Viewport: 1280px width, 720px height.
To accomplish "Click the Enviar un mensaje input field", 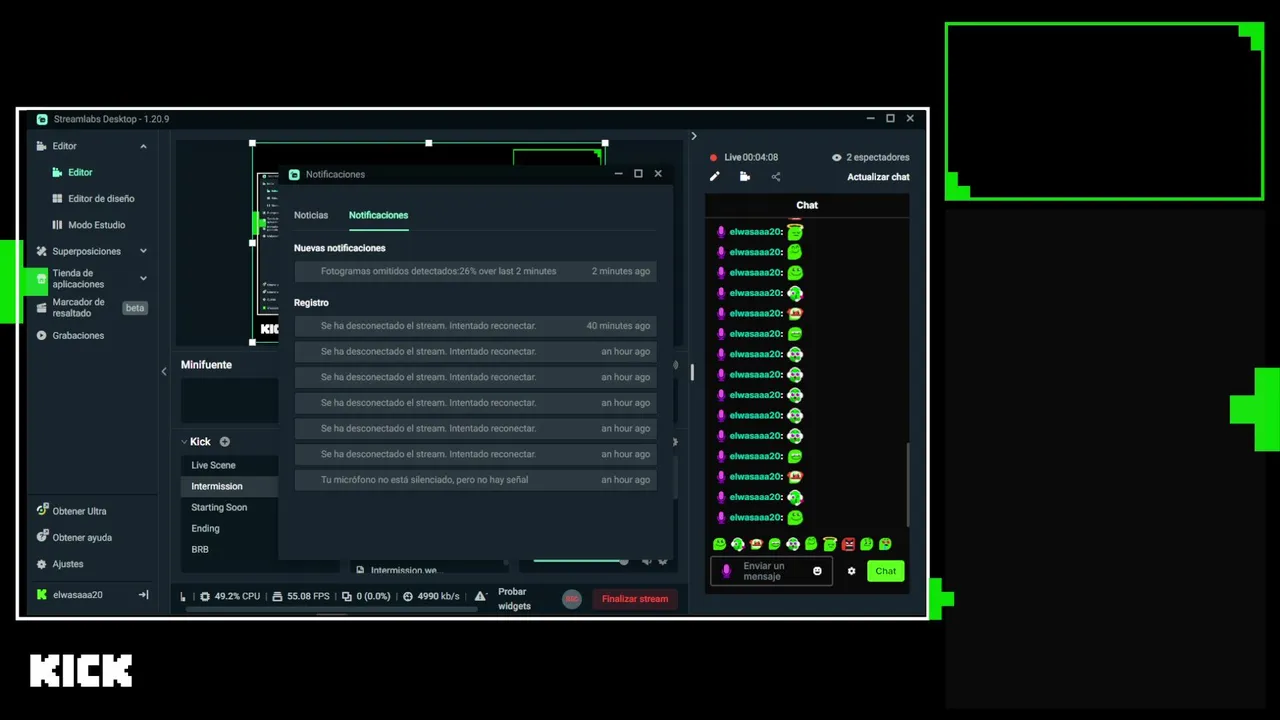I will [x=772, y=571].
